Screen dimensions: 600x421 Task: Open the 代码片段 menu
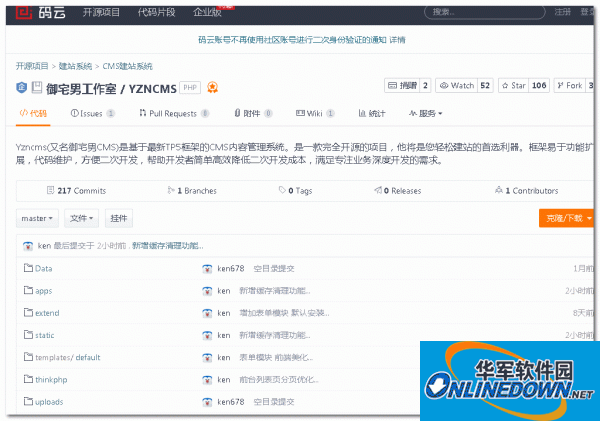157,12
